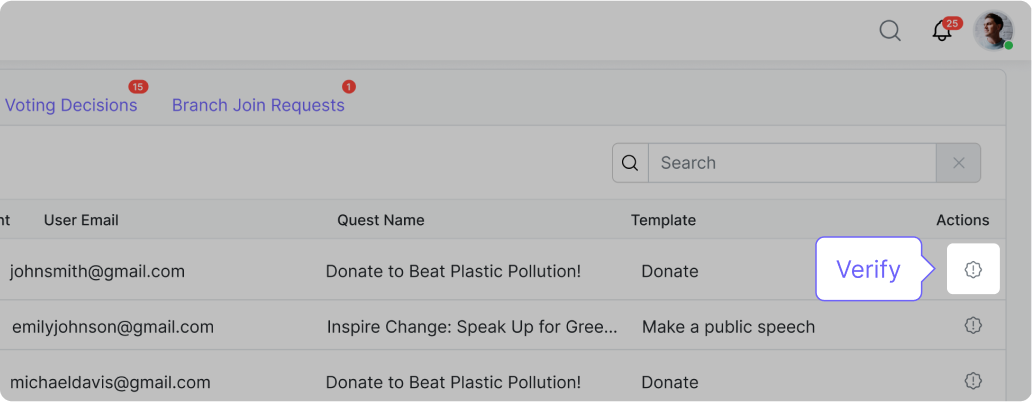Click Verify icon for emilyjohnson@gmail.com row

click(x=973, y=326)
